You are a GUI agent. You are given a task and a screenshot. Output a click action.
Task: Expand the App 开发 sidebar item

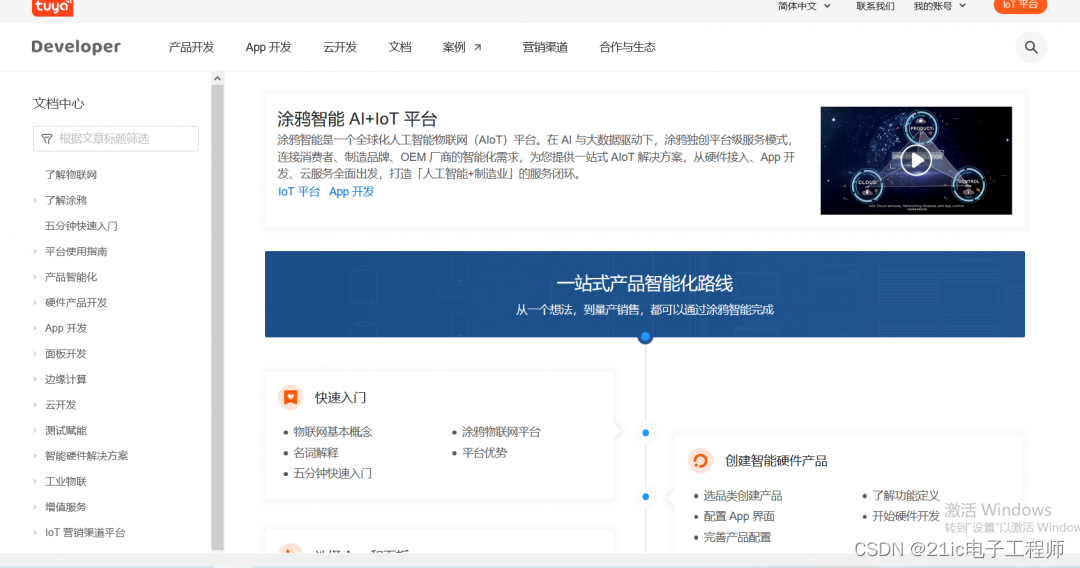[35, 328]
